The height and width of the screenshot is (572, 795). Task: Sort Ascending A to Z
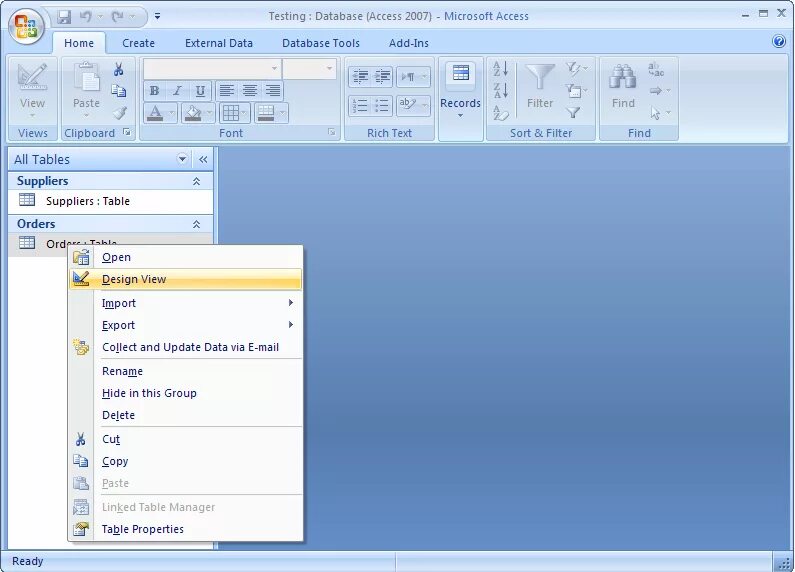[x=501, y=69]
